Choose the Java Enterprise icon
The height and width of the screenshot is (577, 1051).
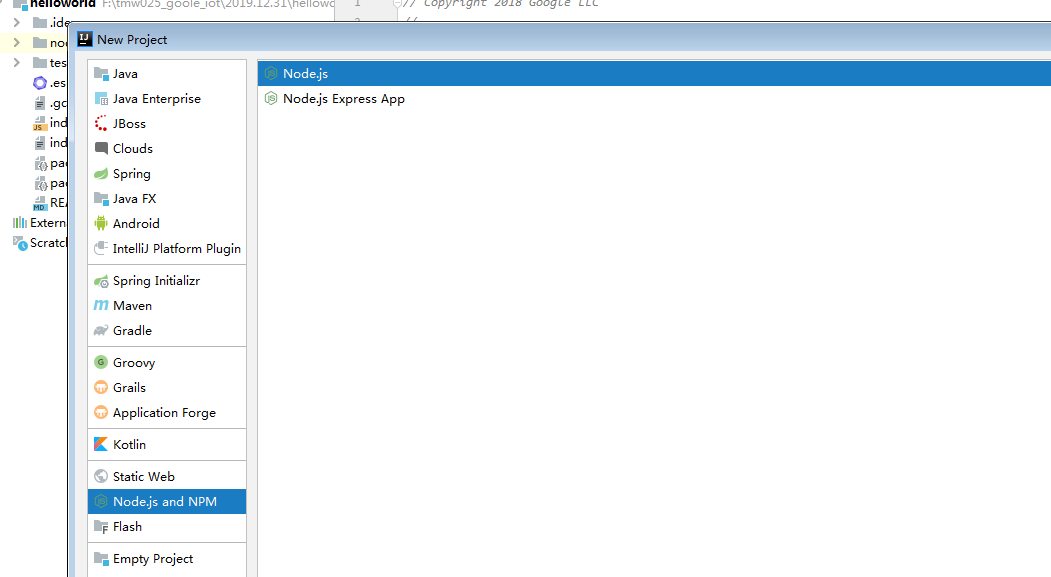[101, 99]
